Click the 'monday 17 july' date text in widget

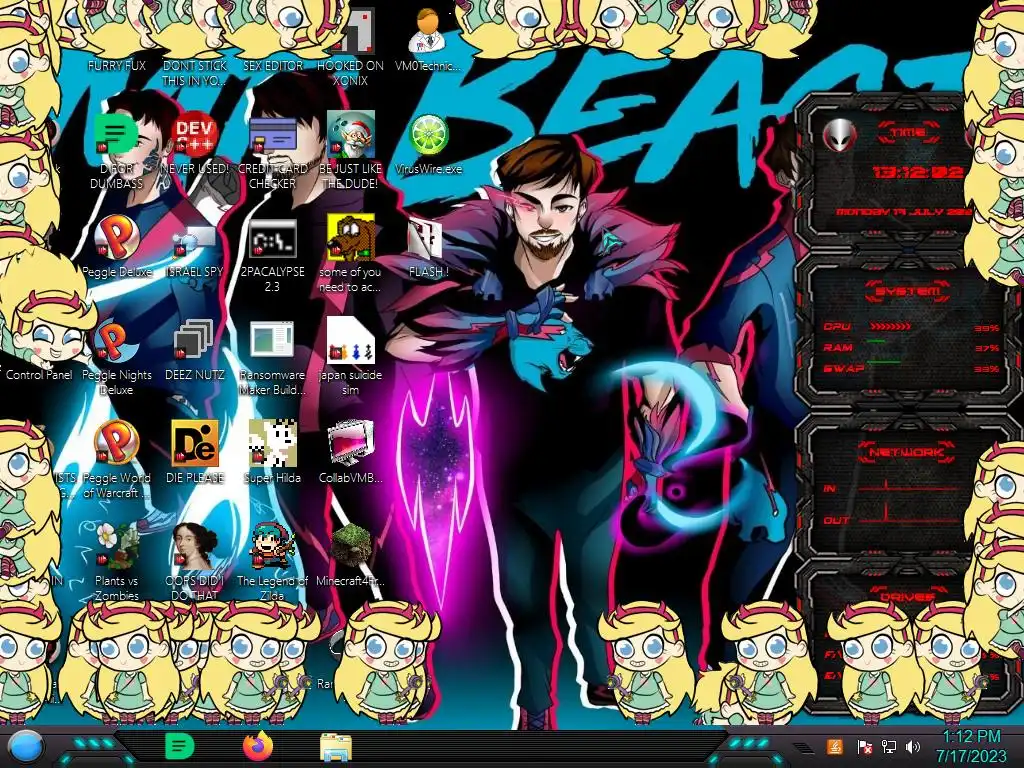[904, 212]
